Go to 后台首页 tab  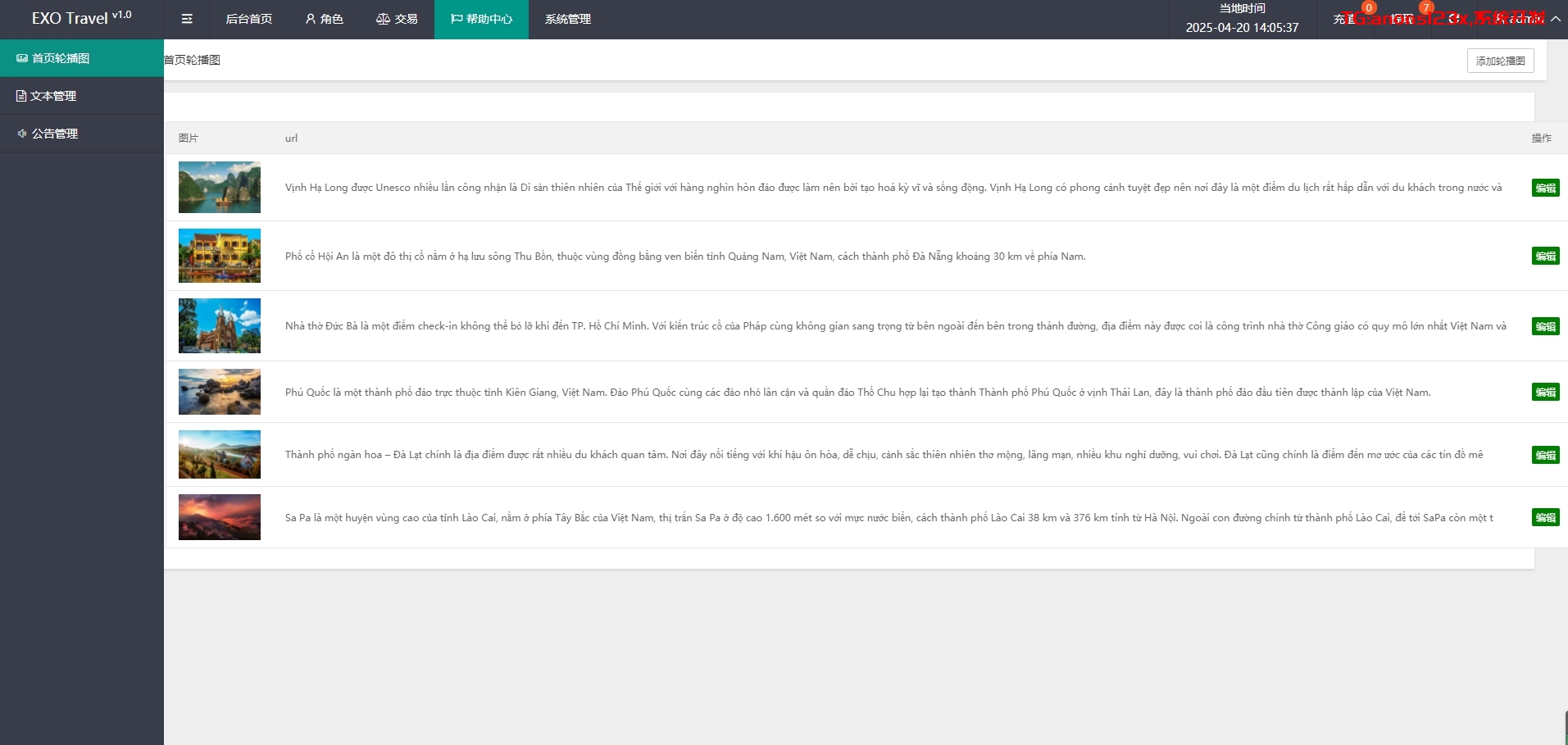[x=248, y=19]
